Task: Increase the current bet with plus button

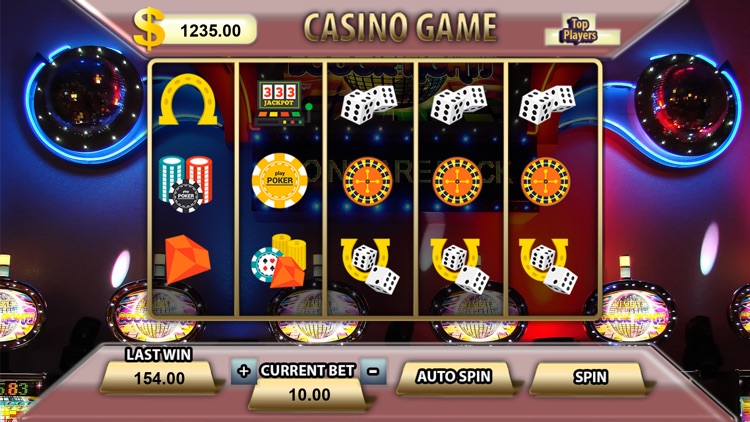Action: [x=243, y=371]
